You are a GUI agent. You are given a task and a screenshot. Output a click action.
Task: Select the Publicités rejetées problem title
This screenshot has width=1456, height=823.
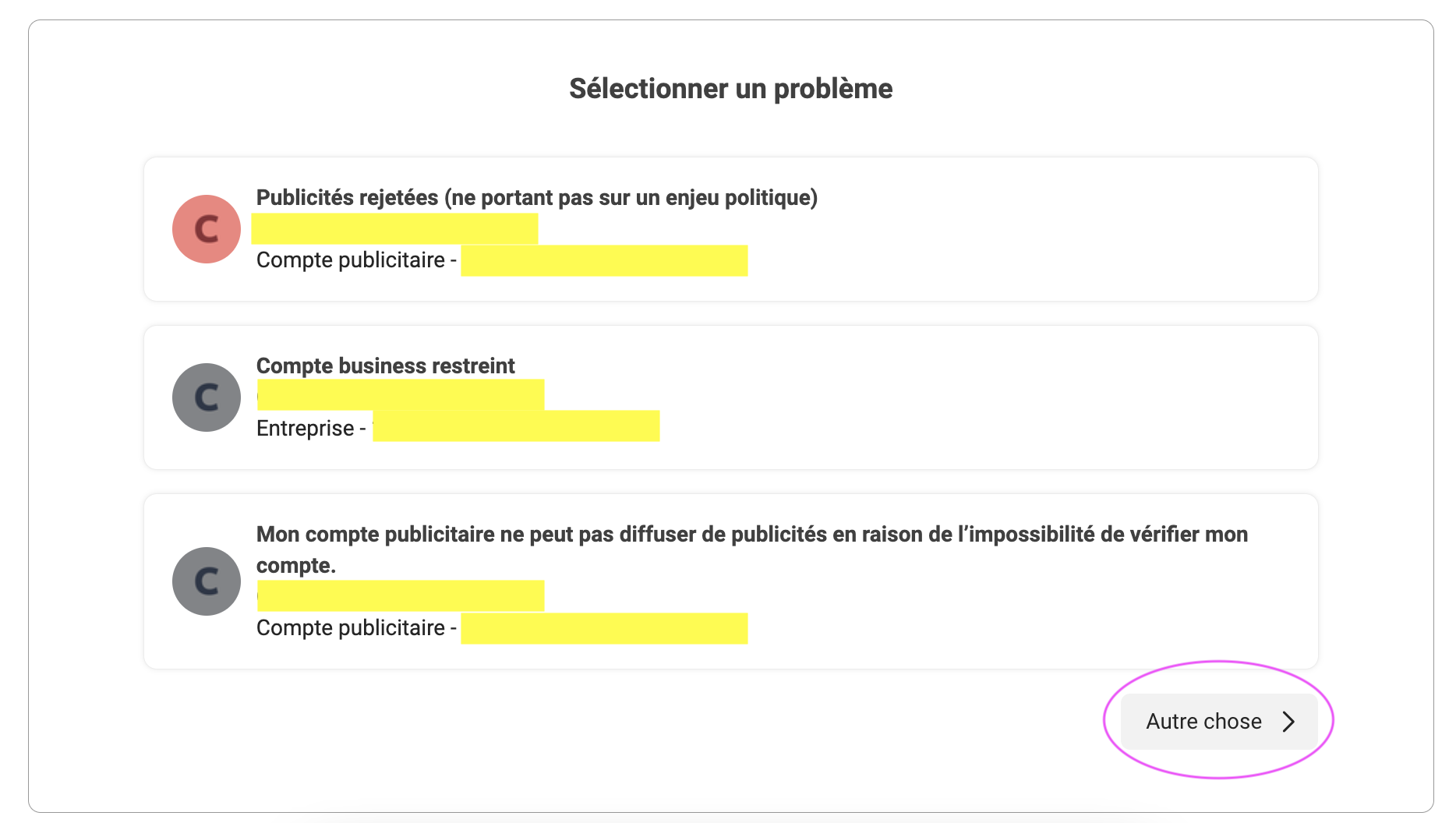pyautogui.click(x=536, y=198)
